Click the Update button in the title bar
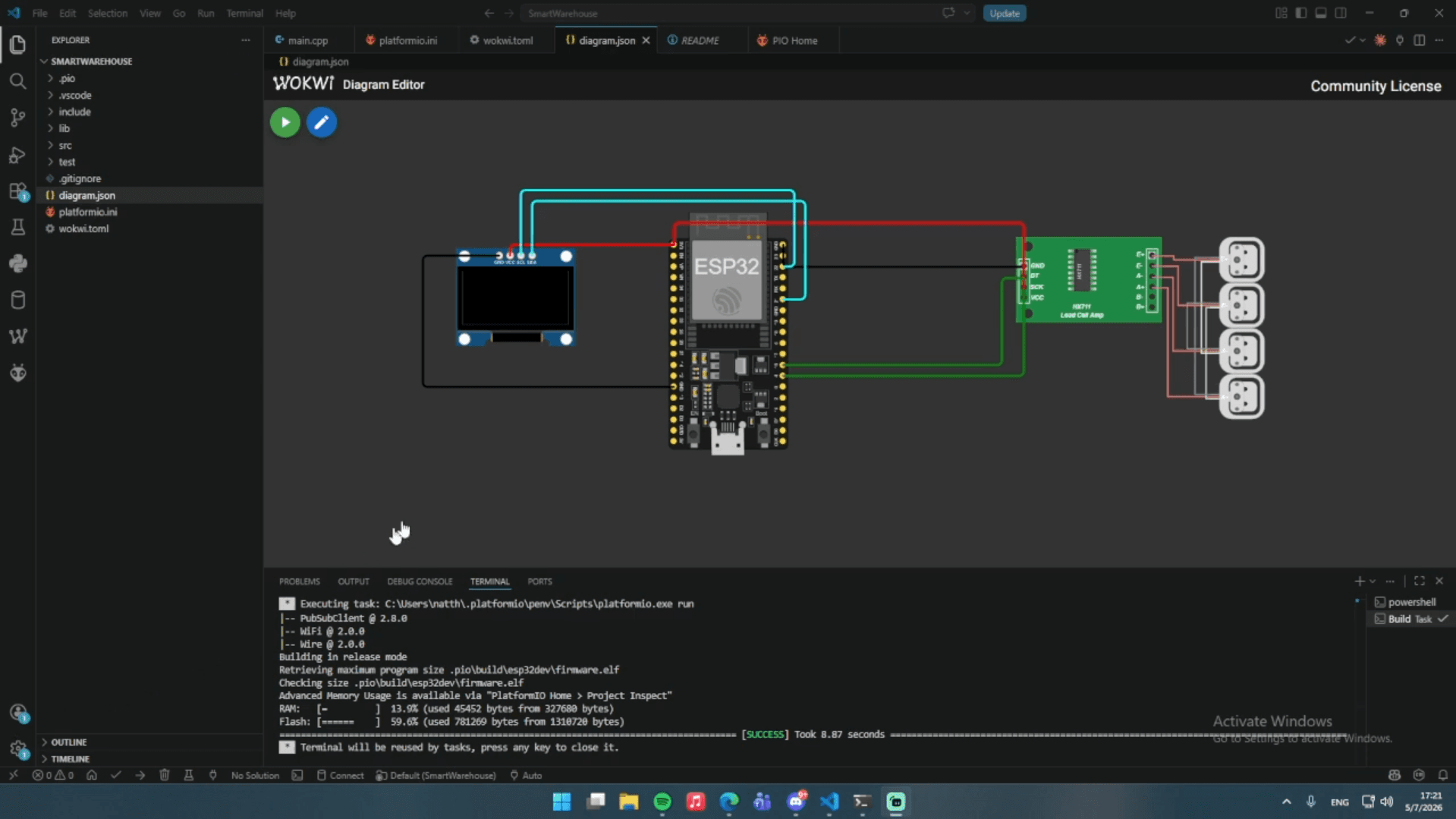 pyautogui.click(x=1005, y=13)
